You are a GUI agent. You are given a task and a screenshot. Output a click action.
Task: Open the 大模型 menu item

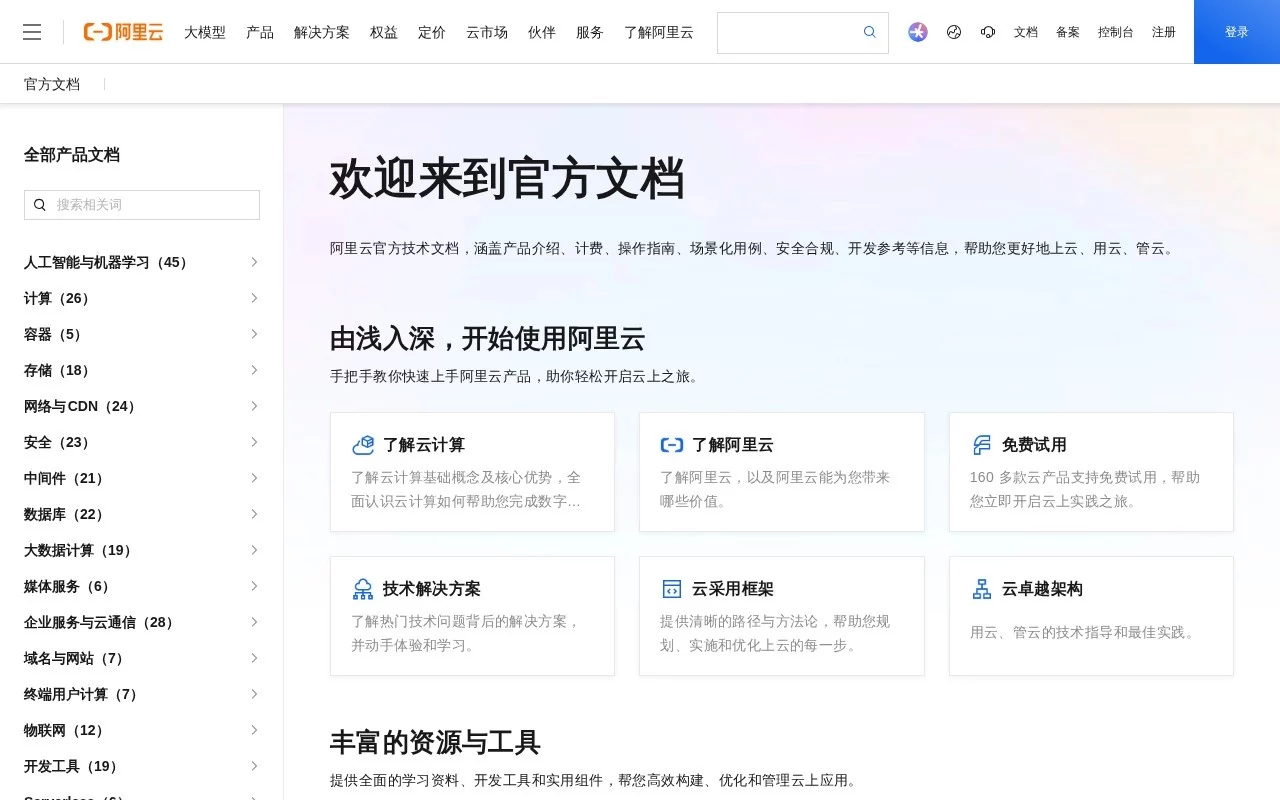coord(205,32)
